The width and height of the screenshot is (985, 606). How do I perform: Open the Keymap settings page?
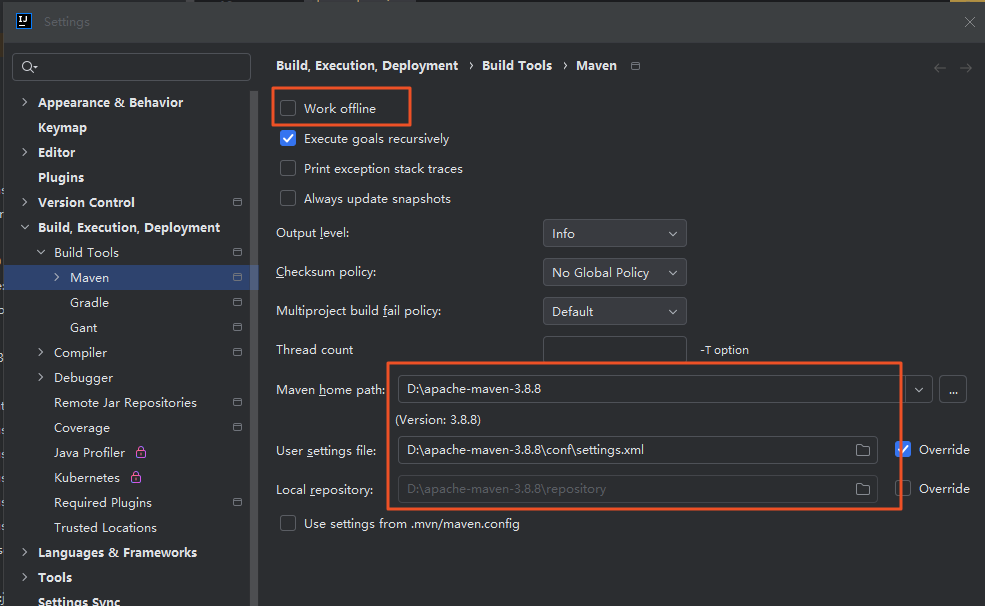point(62,127)
